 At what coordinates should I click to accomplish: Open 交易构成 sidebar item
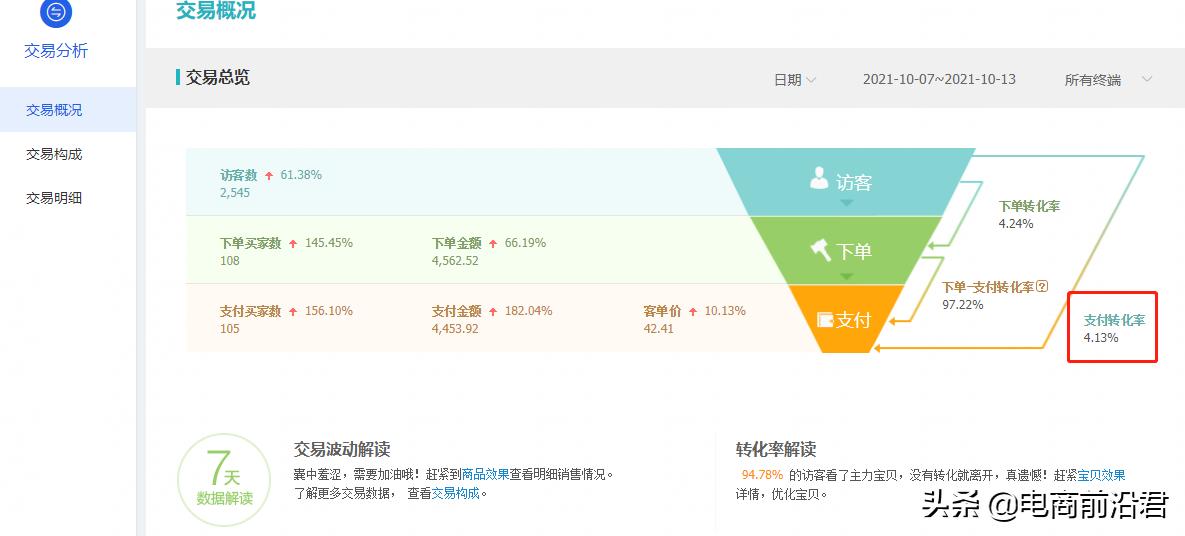pyautogui.click(x=54, y=154)
